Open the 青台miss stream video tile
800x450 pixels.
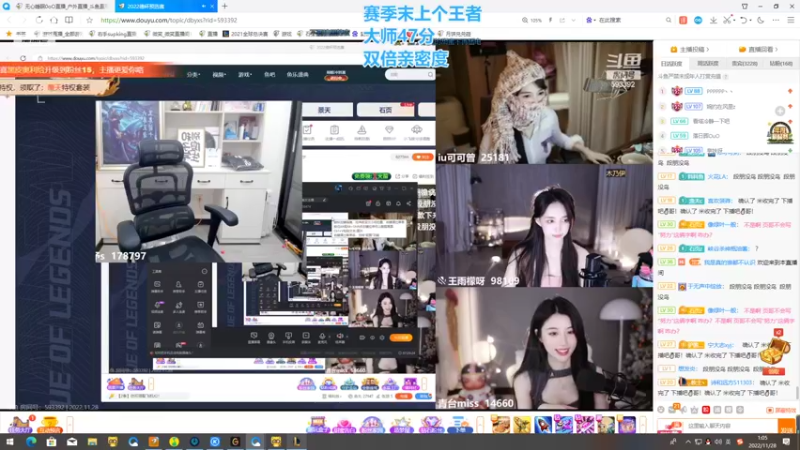[544, 348]
